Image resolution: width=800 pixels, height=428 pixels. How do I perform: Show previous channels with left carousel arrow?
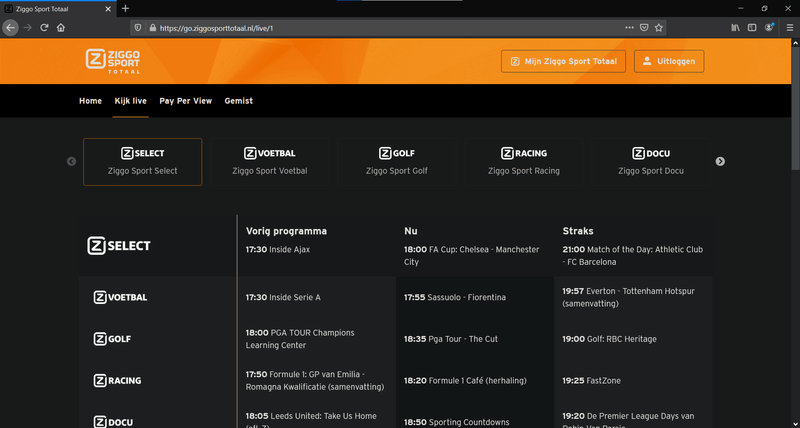click(x=71, y=161)
